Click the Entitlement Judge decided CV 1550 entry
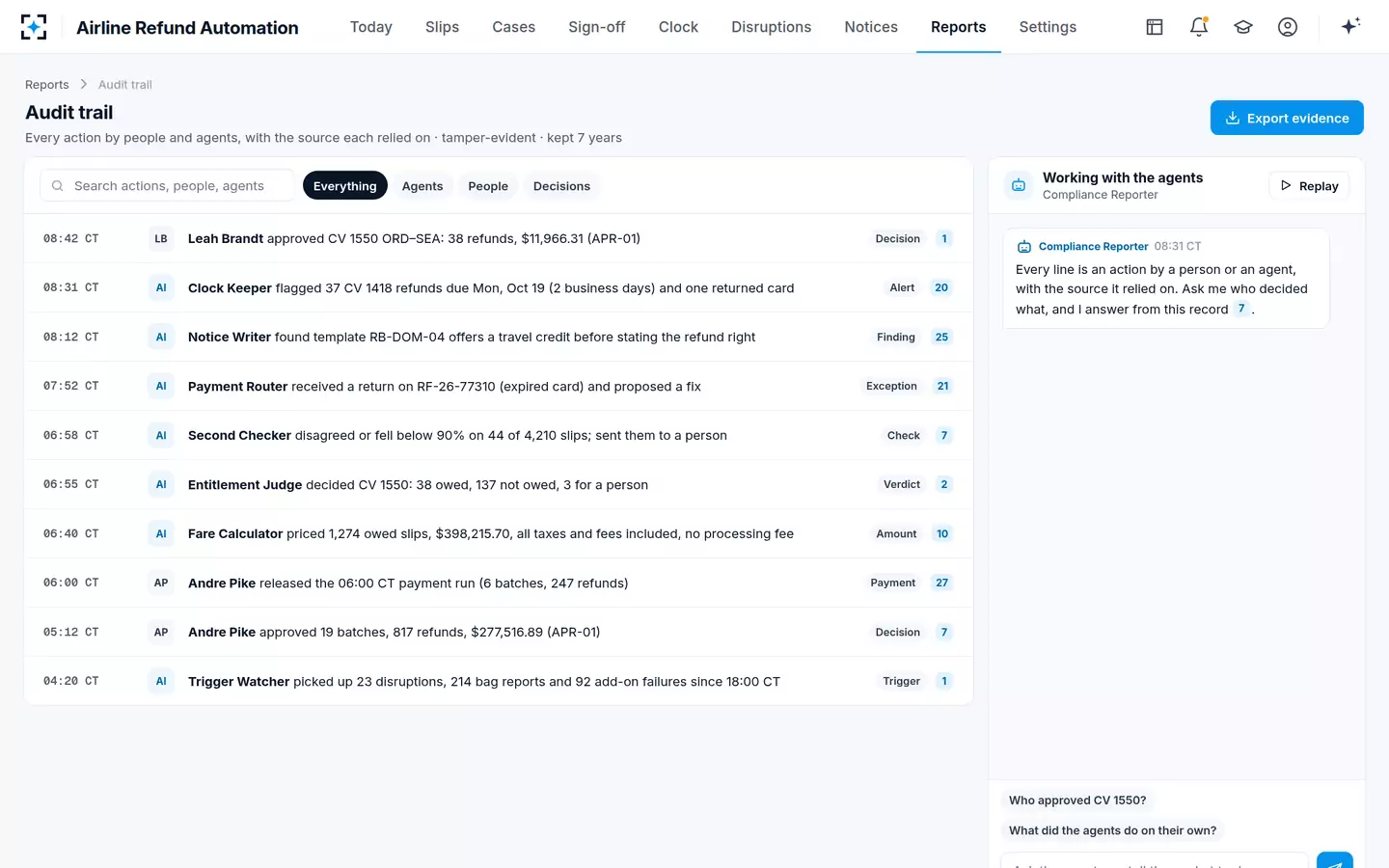The width and height of the screenshot is (1389, 868). [x=499, y=484]
